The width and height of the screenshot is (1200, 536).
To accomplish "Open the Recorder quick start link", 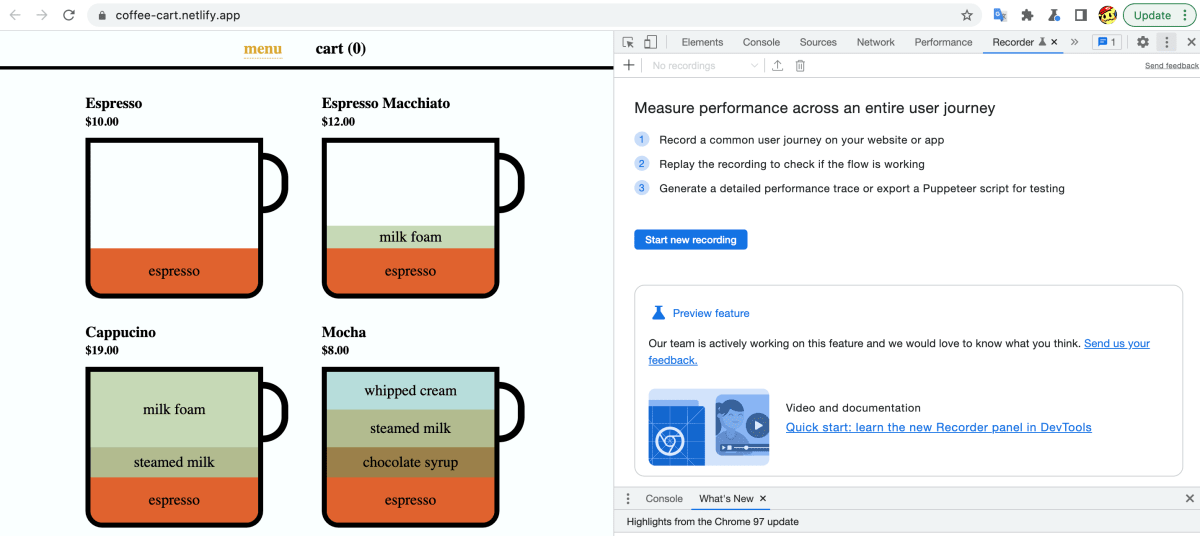I will click(x=938, y=427).
